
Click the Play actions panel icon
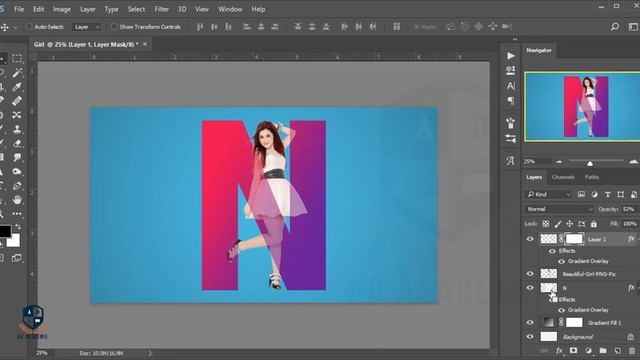point(511,56)
